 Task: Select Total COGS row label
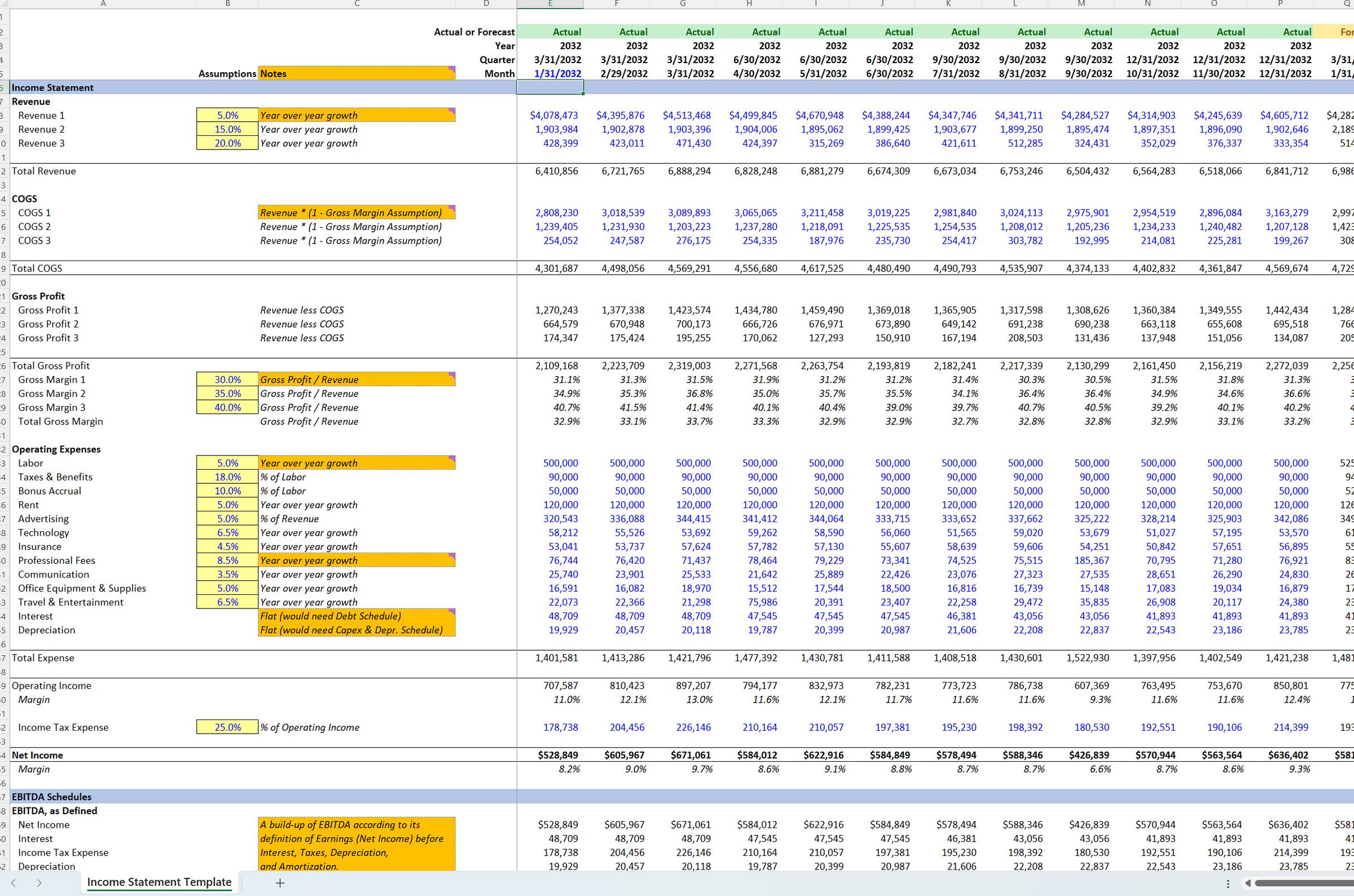(37, 268)
